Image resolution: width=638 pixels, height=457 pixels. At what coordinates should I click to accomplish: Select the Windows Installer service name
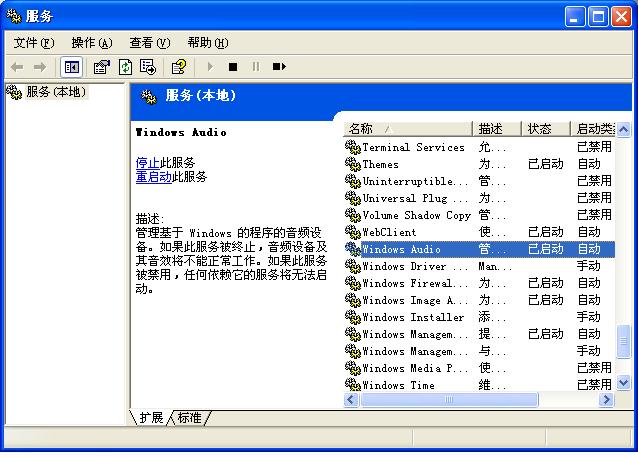tap(413, 317)
